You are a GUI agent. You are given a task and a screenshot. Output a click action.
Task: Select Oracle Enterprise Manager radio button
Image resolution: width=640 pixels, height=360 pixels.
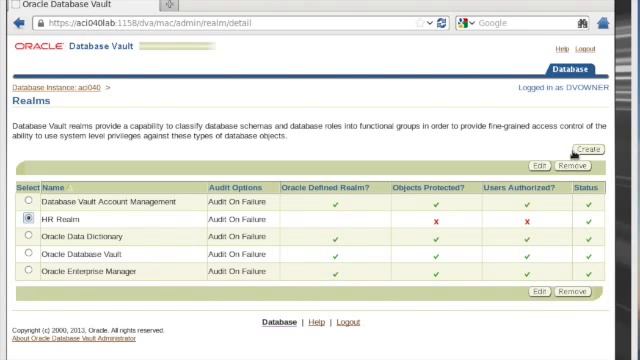coord(28,270)
